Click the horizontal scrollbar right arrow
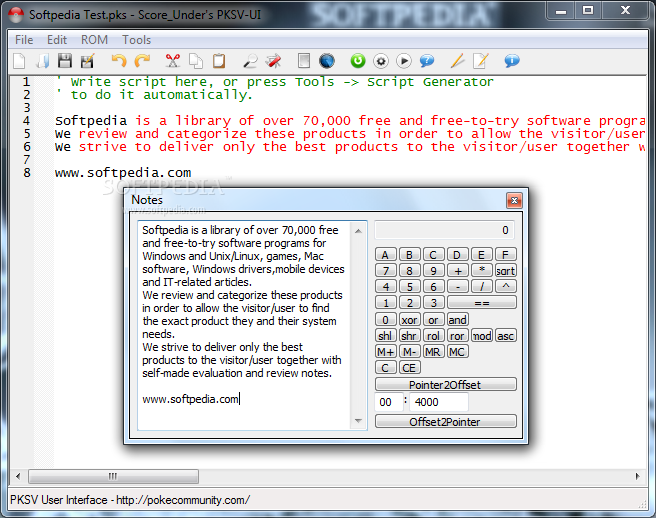656x518 pixels. pos(638,476)
